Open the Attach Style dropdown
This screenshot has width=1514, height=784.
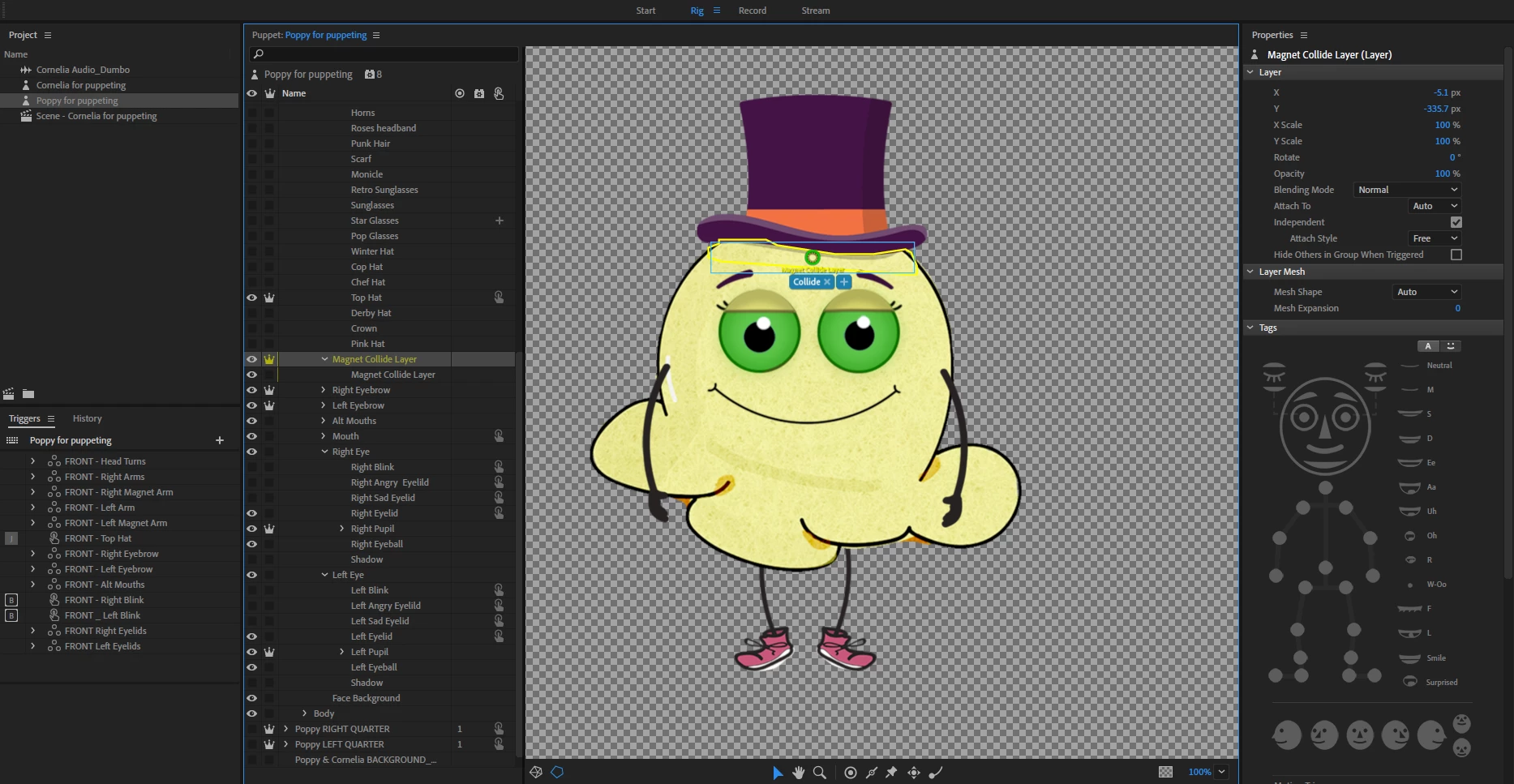click(1435, 238)
